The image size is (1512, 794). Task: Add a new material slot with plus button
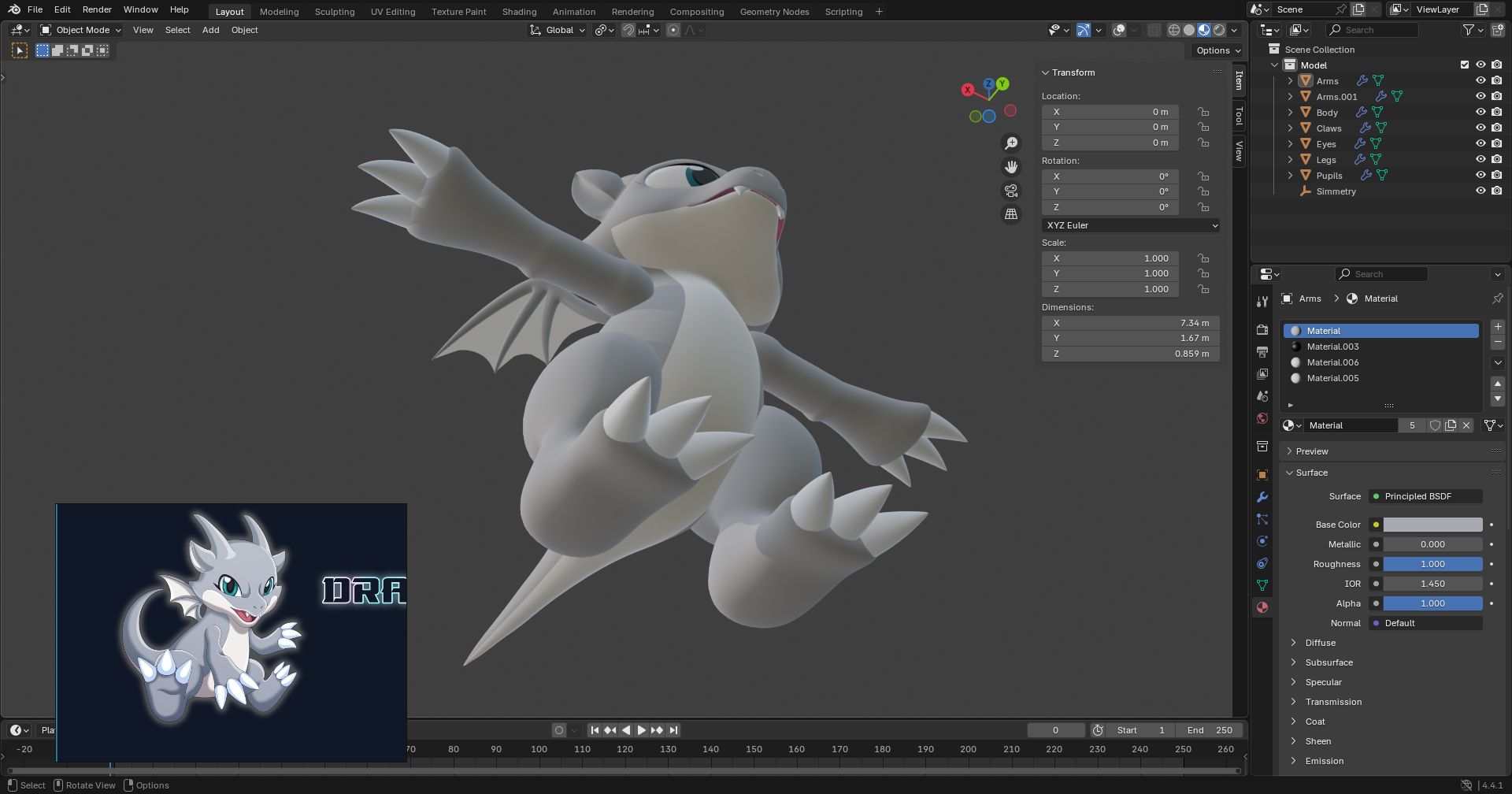point(1498,327)
